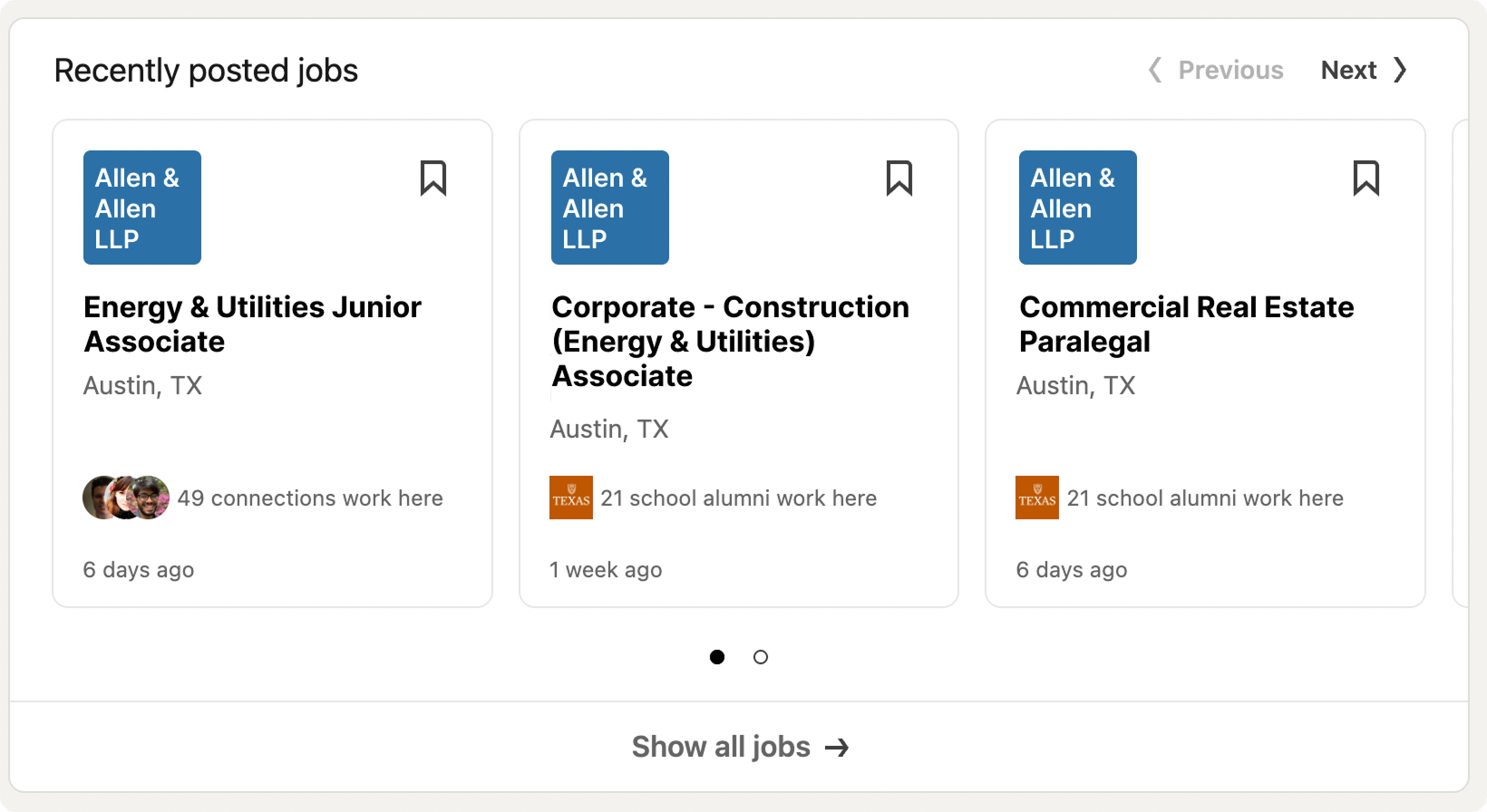The height and width of the screenshot is (812, 1487).
Task: Click the Recently posted jobs heading
Action: click(206, 71)
